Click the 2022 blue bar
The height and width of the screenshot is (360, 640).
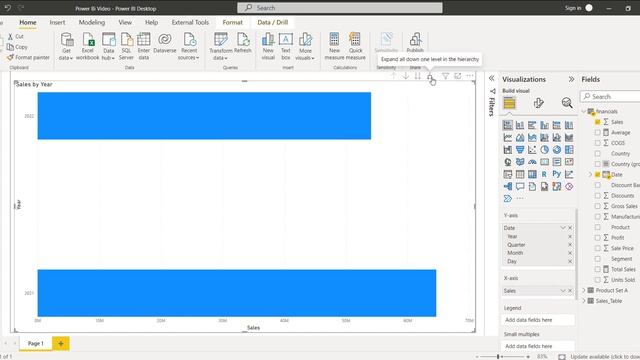204,116
